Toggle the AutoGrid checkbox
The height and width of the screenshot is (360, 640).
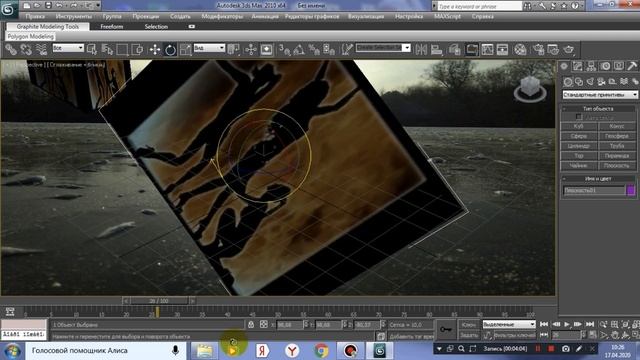(x=579, y=117)
